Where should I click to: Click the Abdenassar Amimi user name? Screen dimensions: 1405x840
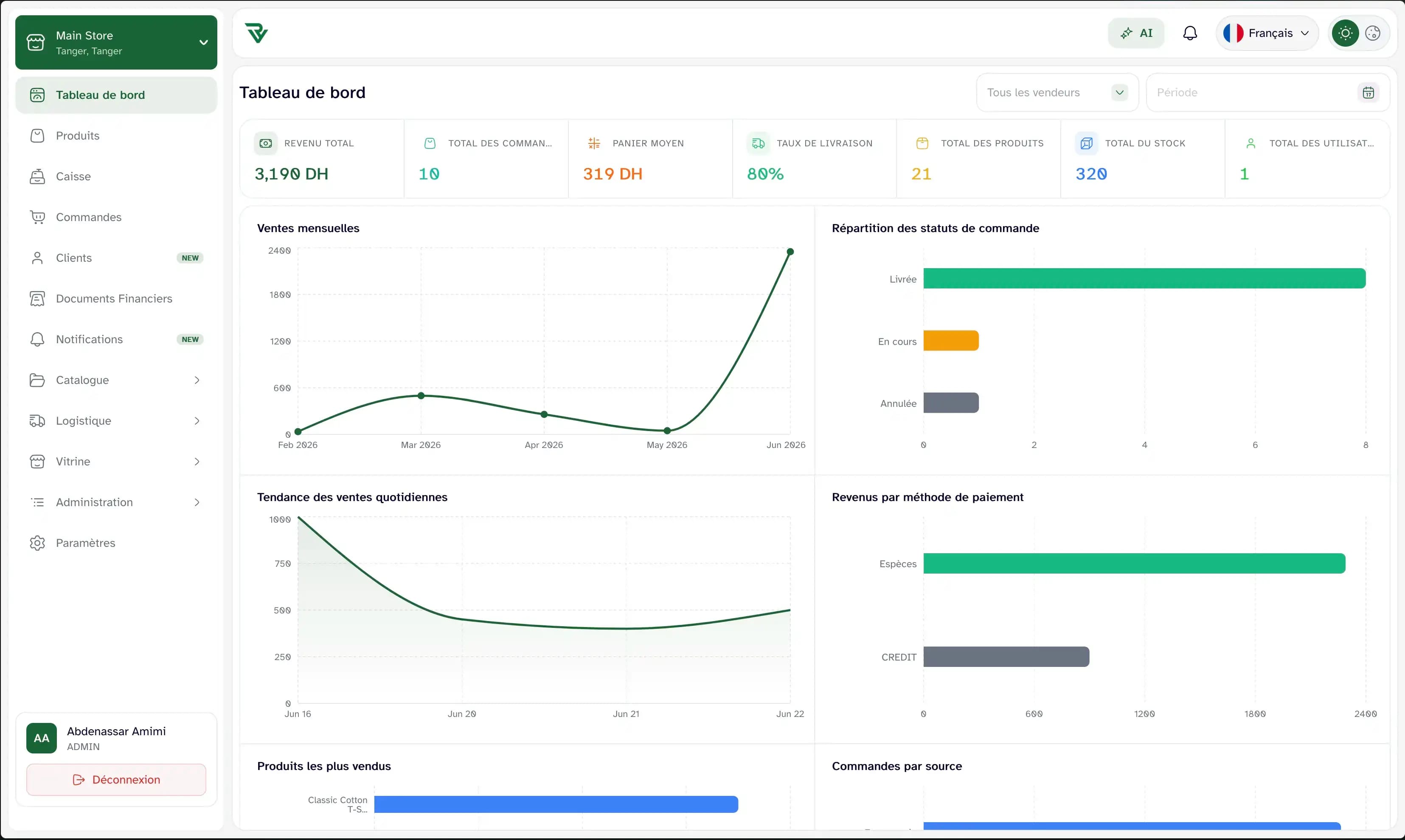pos(117,731)
